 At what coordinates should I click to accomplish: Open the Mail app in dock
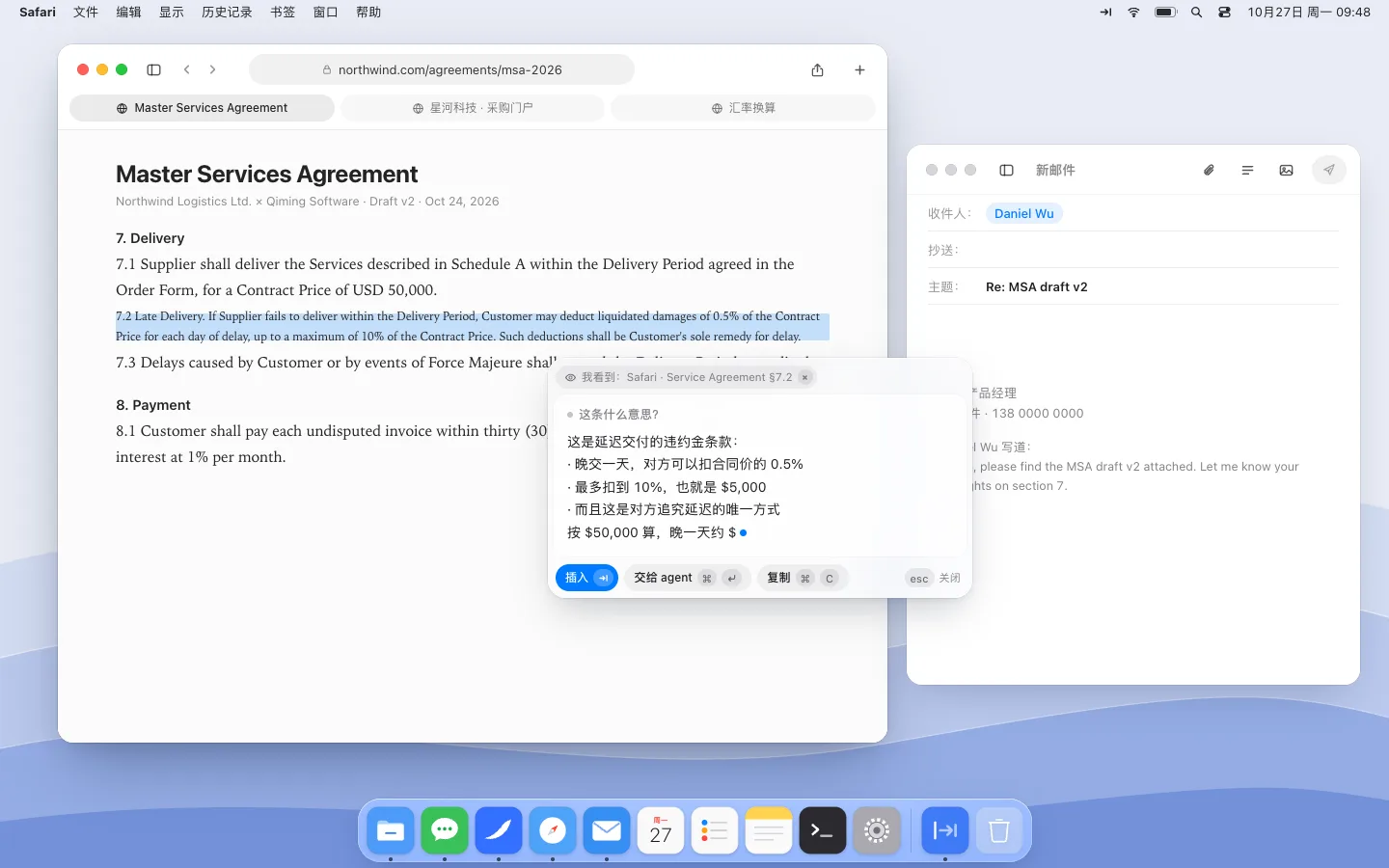click(x=607, y=830)
